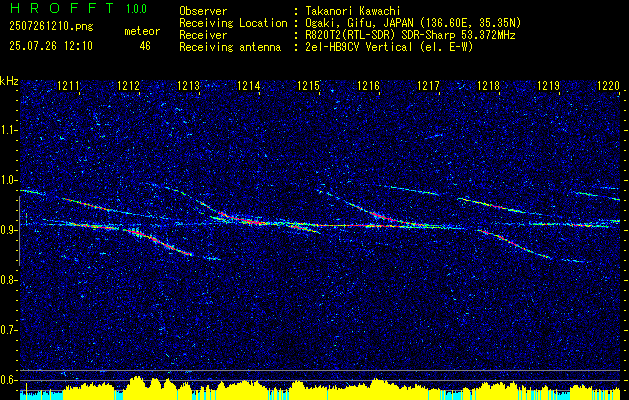Click the 2el-HB9CV Vertical antenna text
The image size is (629, 400).
(388, 47)
